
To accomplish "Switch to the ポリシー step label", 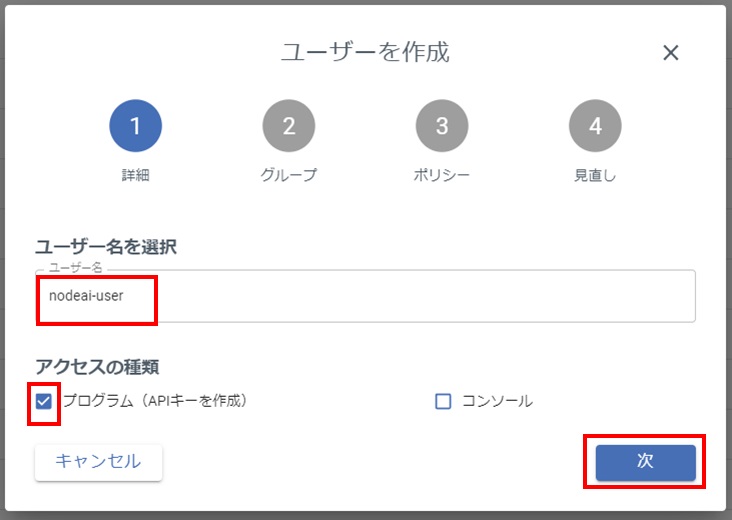I will (x=442, y=175).
